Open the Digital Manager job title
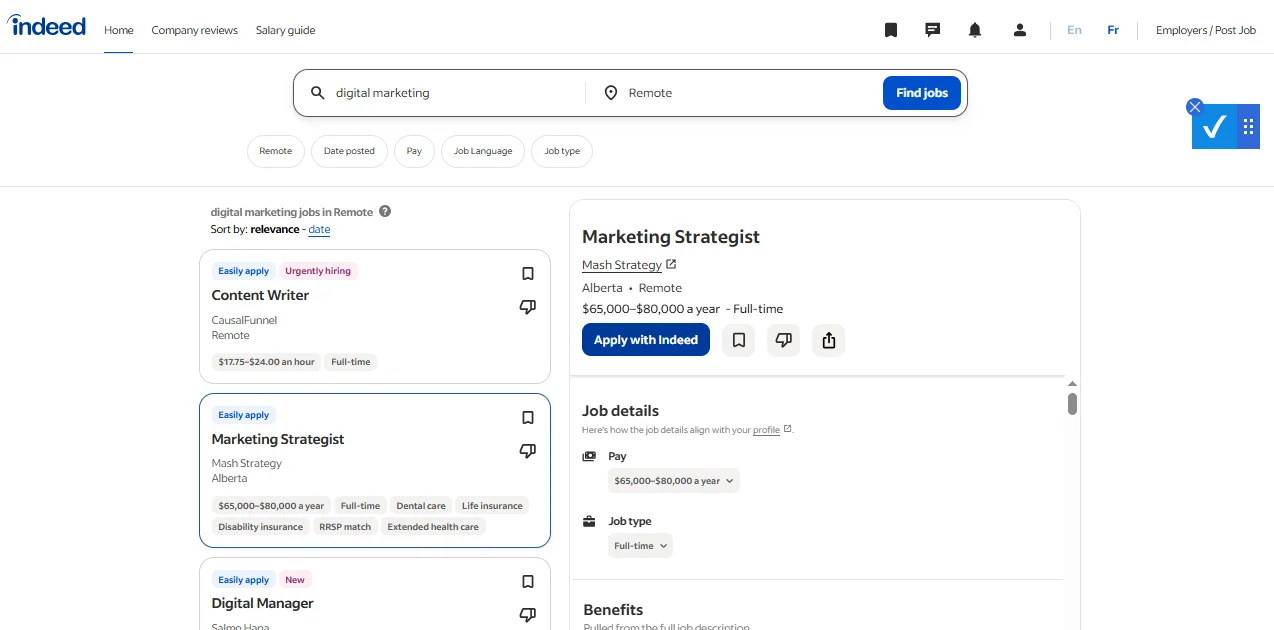This screenshot has height=630, width=1274. click(x=262, y=603)
